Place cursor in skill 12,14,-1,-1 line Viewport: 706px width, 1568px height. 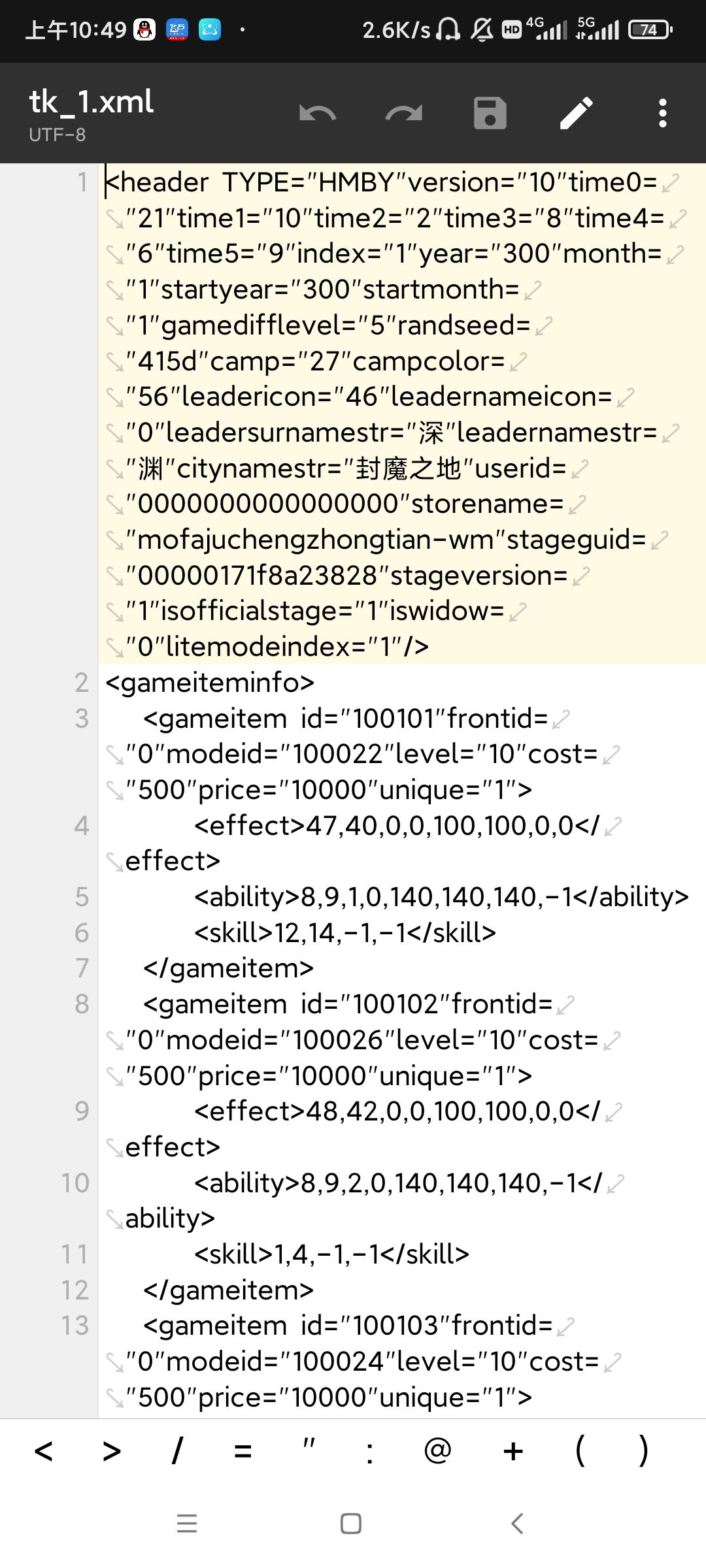pyautogui.click(x=345, y=933)
